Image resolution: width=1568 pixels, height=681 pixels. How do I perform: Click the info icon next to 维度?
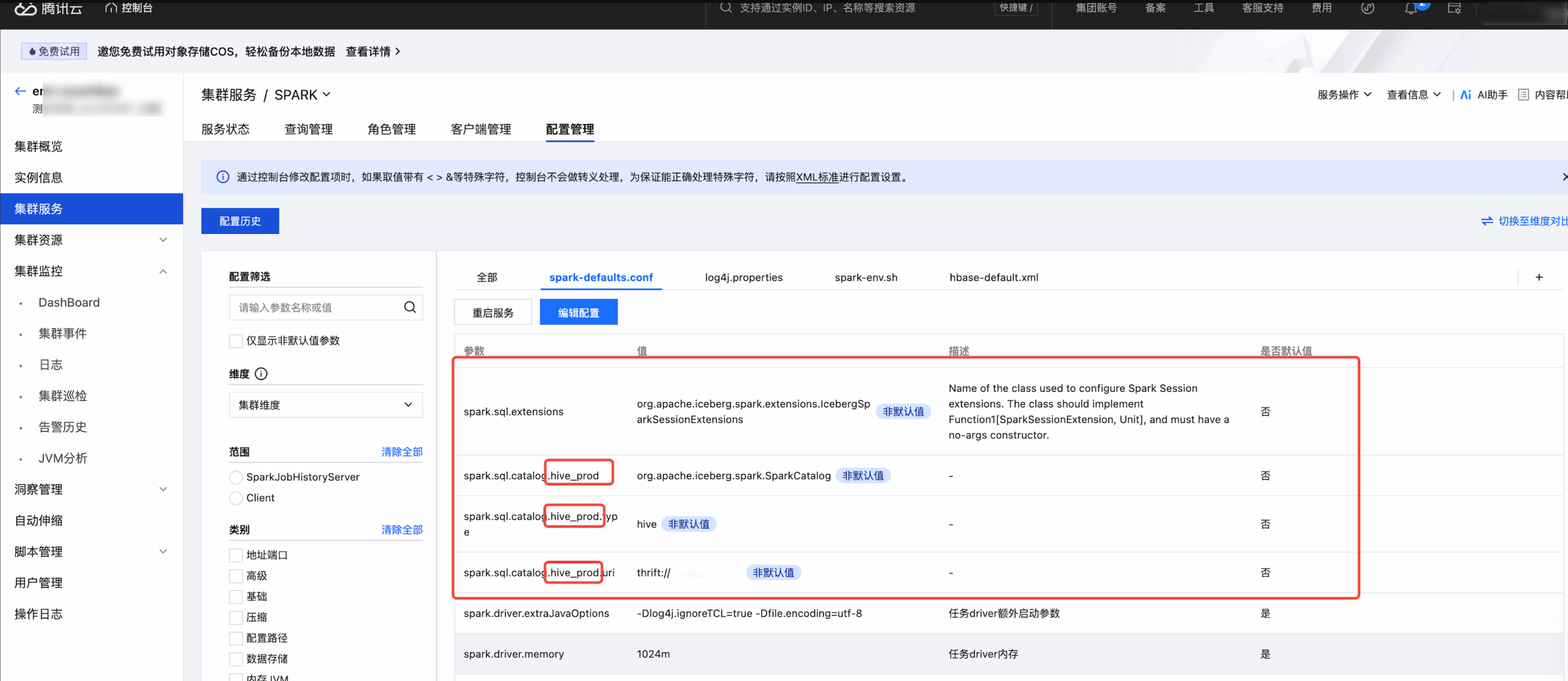(261, 374)
